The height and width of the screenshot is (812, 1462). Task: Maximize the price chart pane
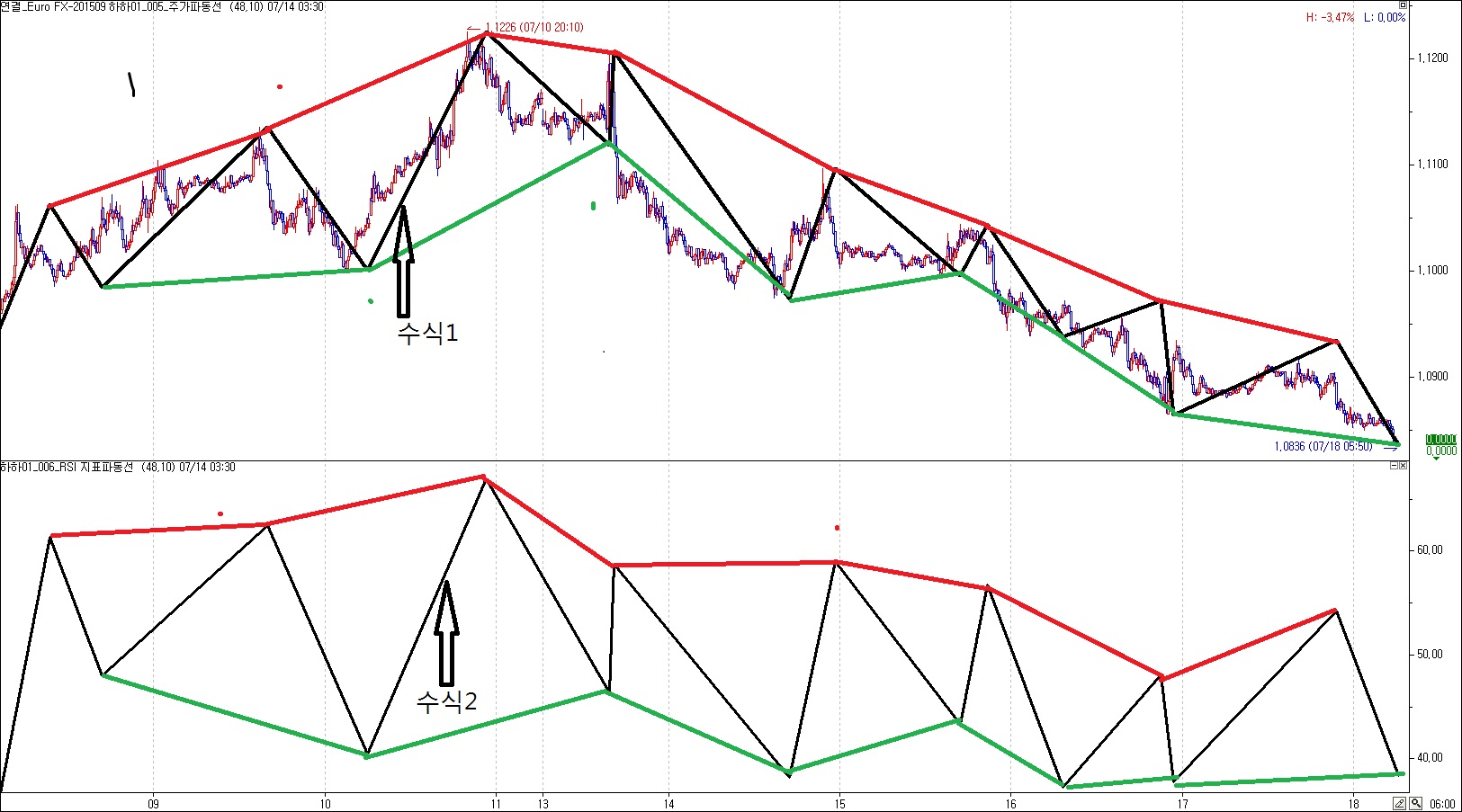(1402, 5)
